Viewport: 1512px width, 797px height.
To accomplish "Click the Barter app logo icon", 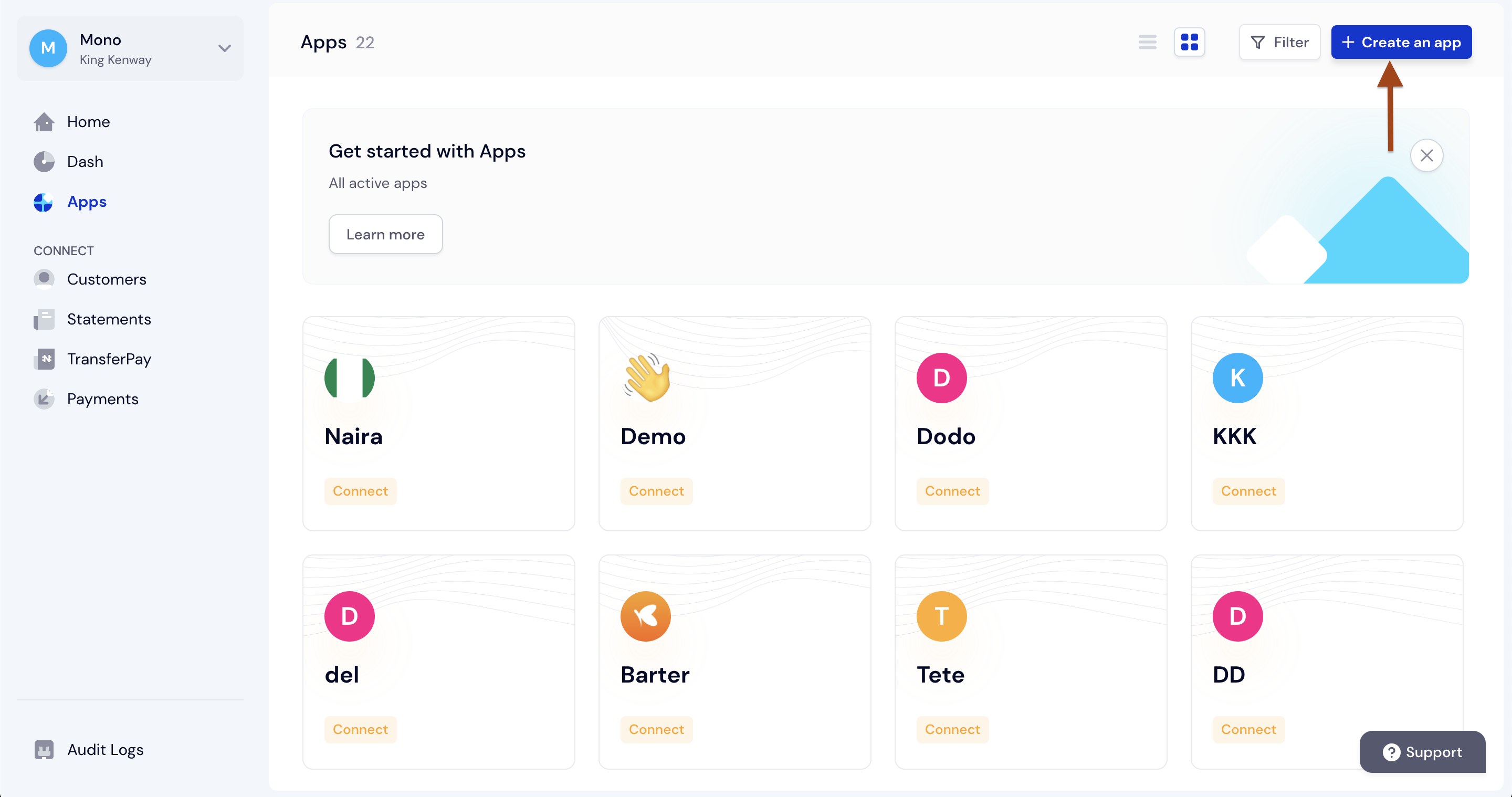I will pos(645,616).
